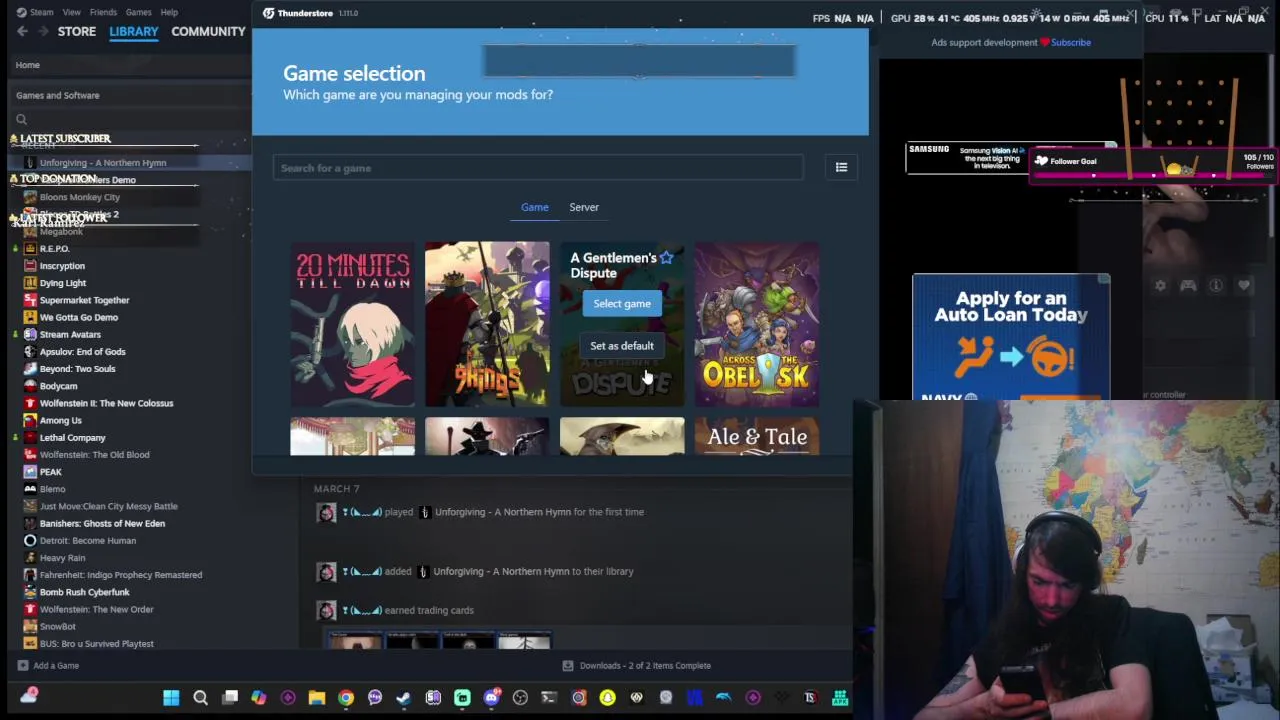Click the R.E.P.O. game icon in library

[x=30, y=249]
